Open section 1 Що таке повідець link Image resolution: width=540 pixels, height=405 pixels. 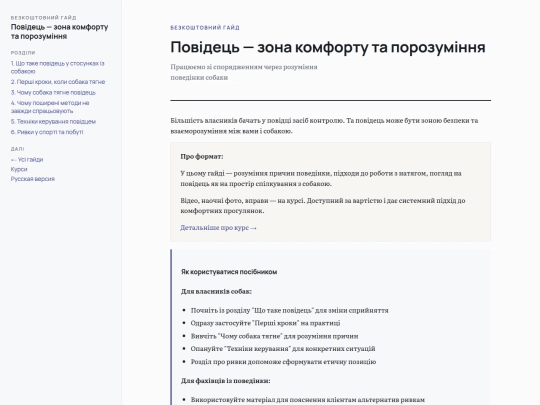pos(58,68)
